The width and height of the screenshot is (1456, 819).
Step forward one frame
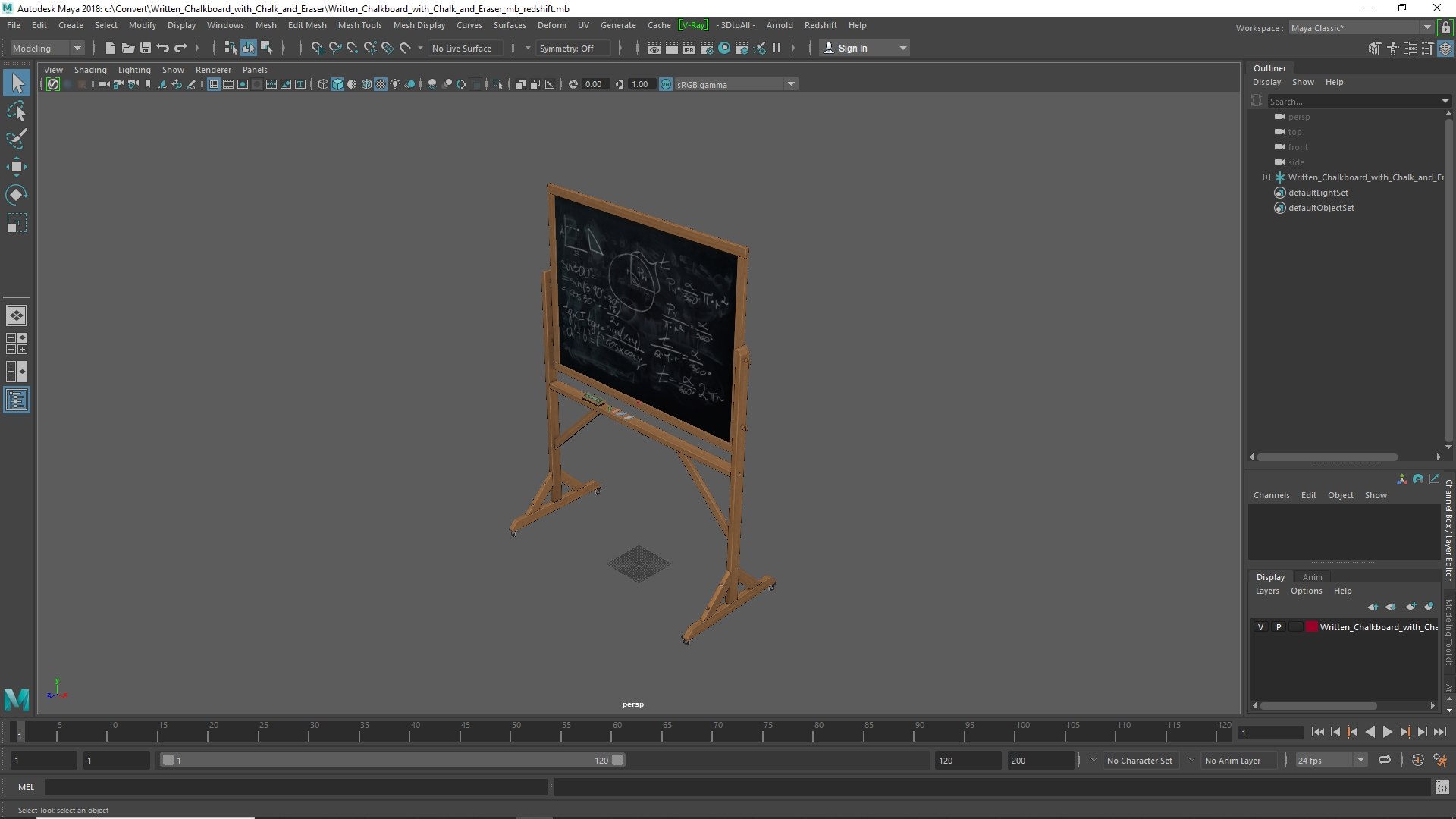click(1422, 732)
